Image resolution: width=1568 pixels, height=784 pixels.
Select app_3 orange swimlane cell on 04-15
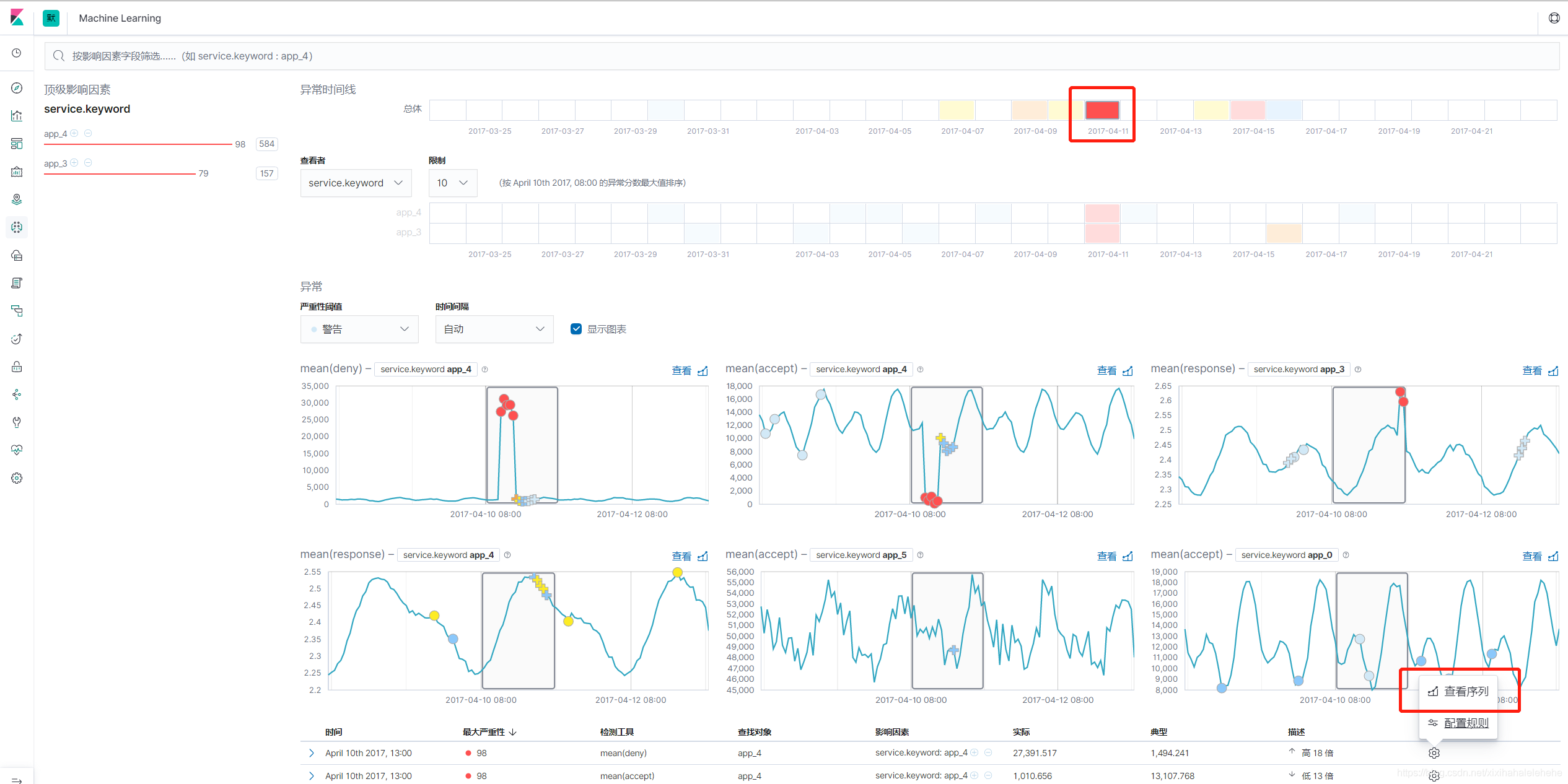tap(1284, 233)
